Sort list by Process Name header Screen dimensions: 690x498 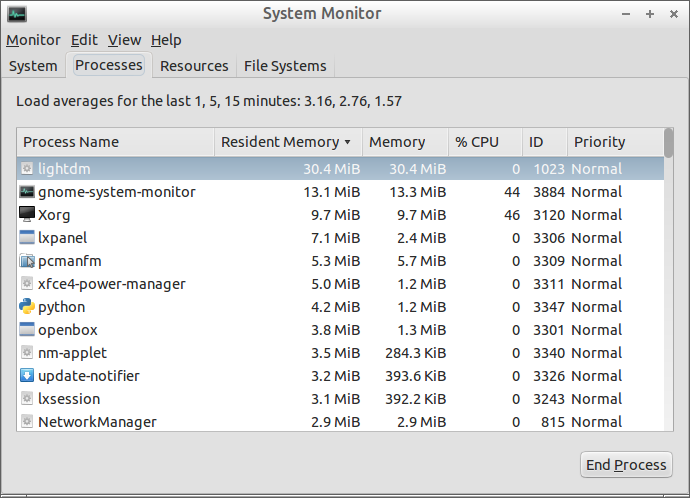point(116,142)
